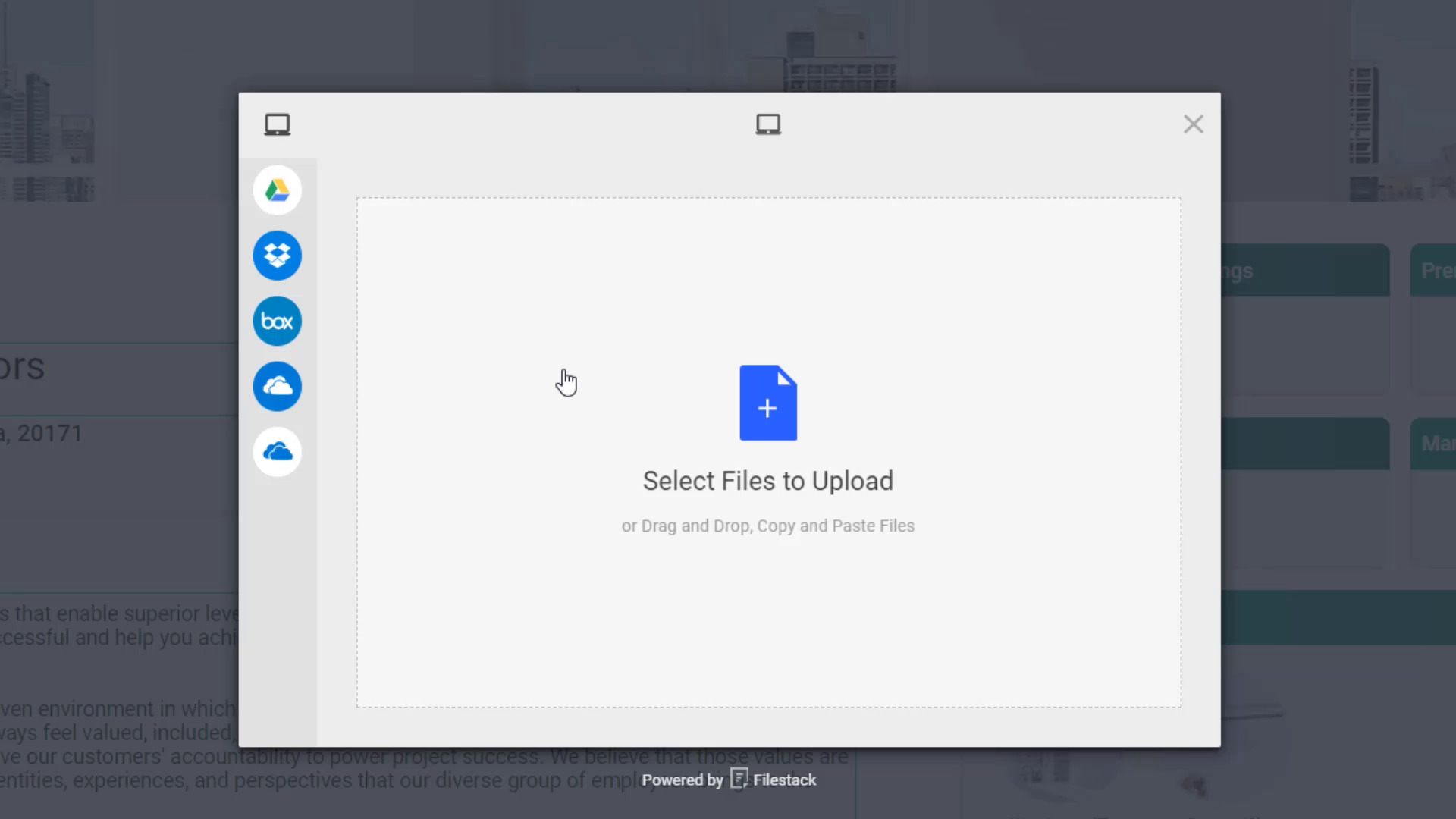Viewport: 1456px width, 819px height.
Task: Choose Dropbox as the file source
Action: click(x=277, y=256)
